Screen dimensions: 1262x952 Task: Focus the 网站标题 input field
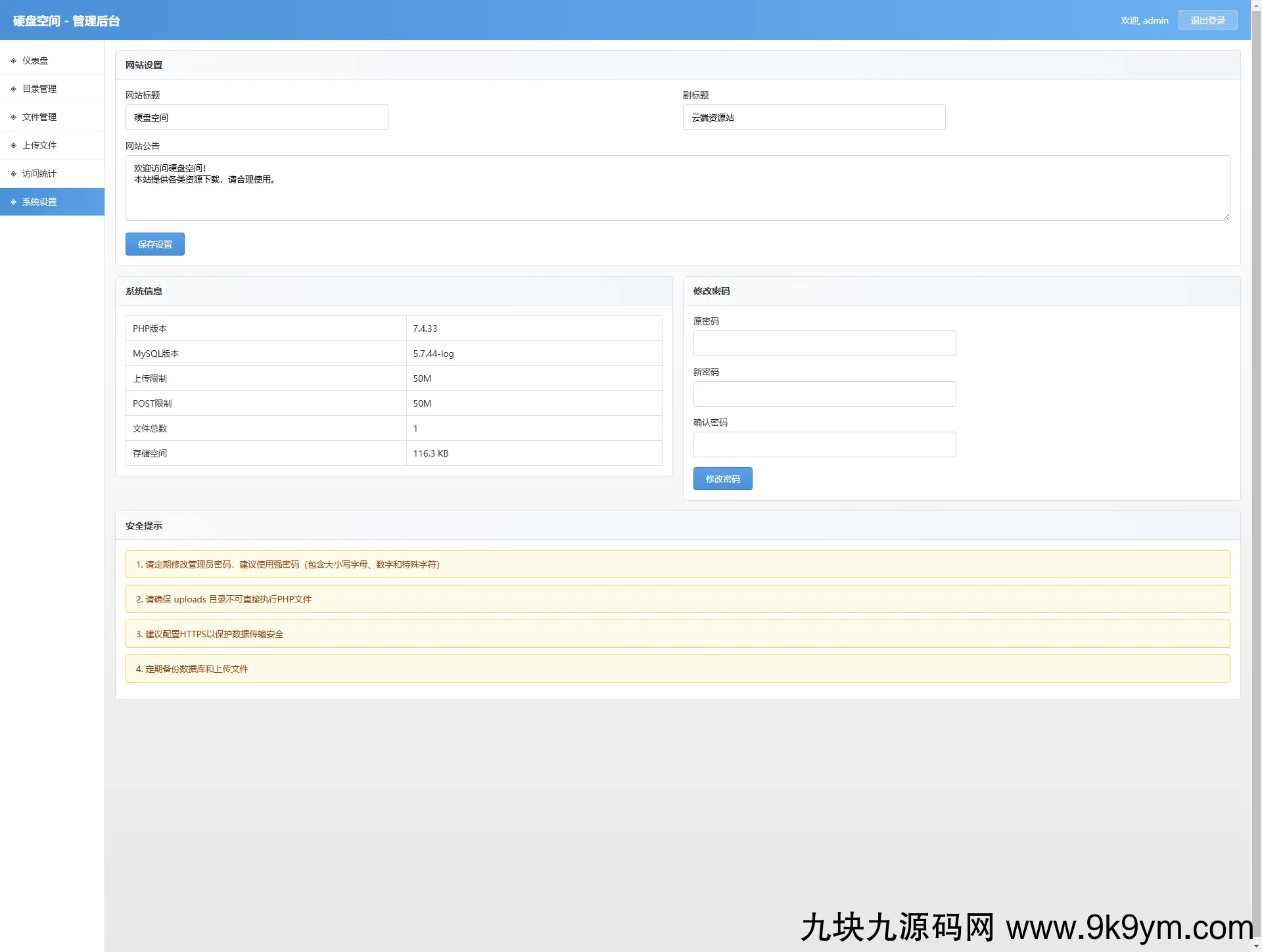tap(256, 118)
